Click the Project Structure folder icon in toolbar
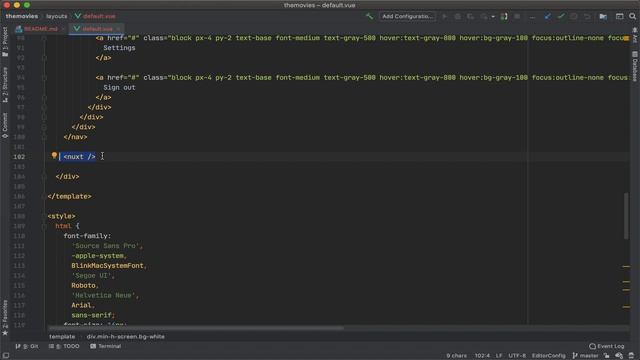 click(x=603, y=16)
